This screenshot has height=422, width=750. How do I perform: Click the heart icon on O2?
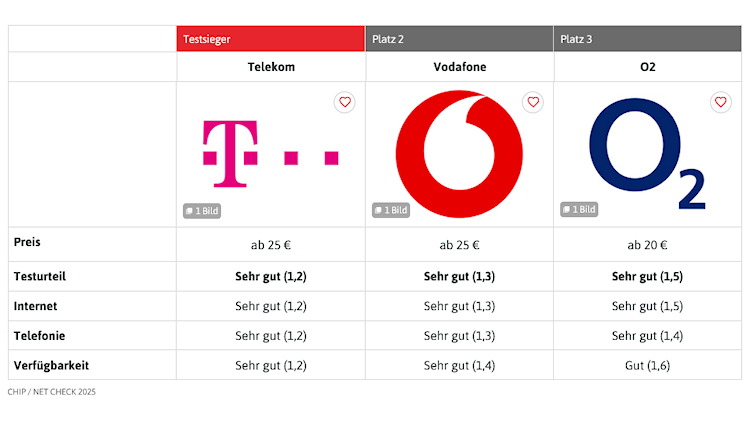721,102
